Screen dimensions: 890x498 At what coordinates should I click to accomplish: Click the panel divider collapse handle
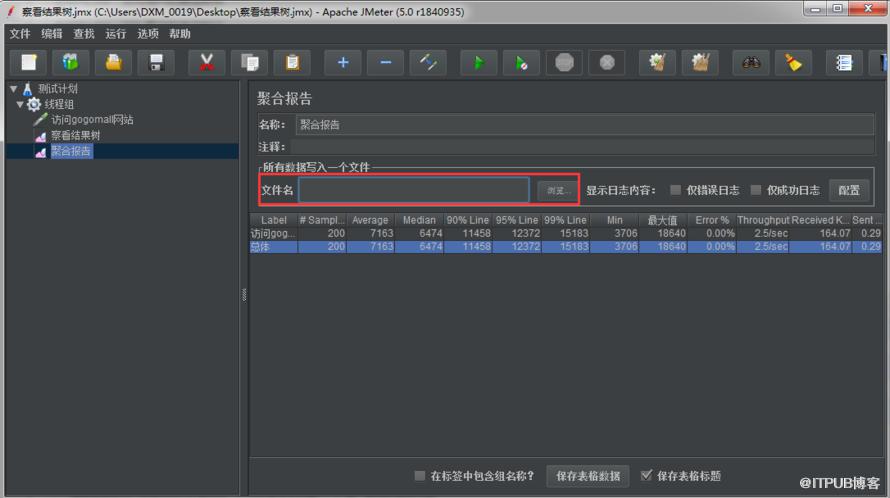[244, 295]
